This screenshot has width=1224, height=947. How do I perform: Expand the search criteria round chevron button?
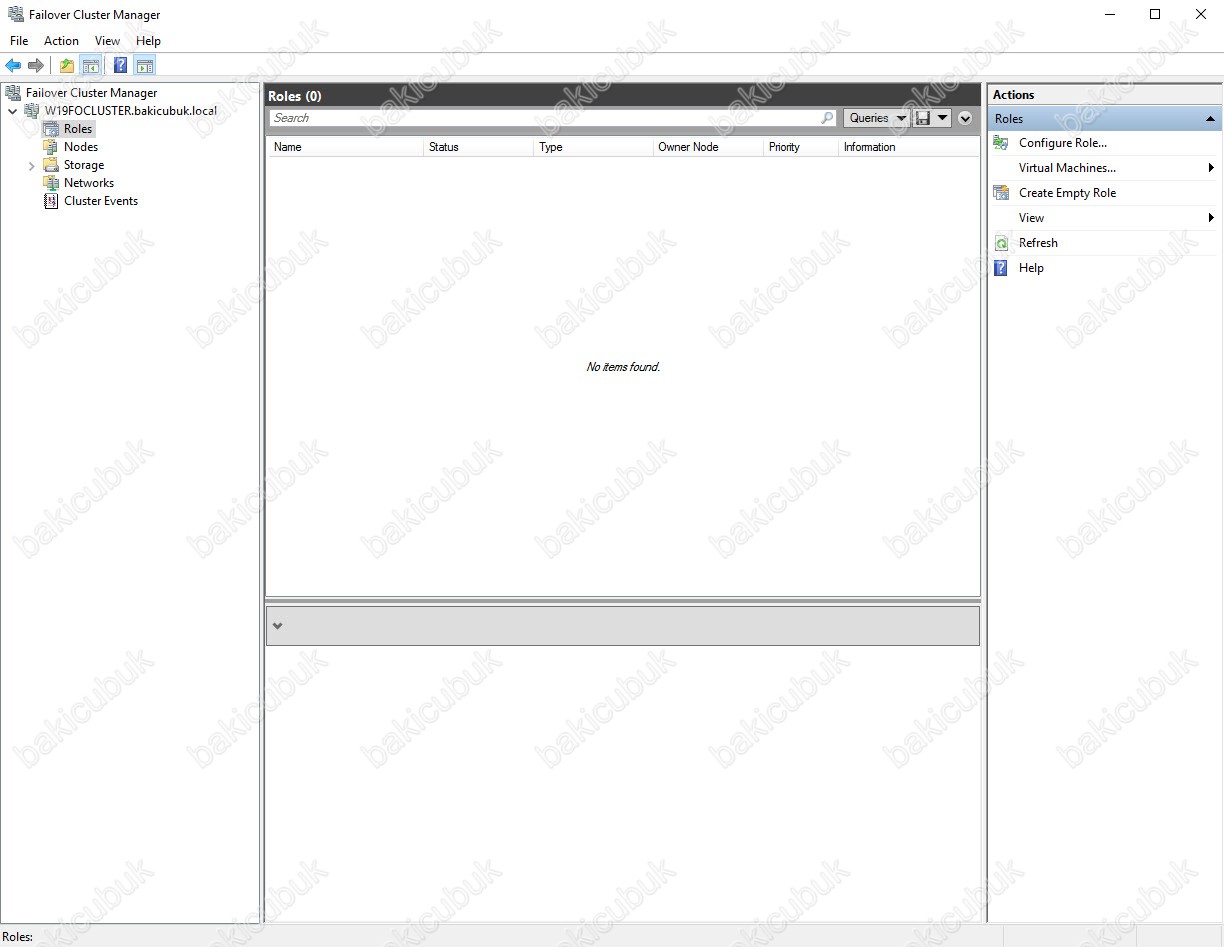tap(965, 118)
